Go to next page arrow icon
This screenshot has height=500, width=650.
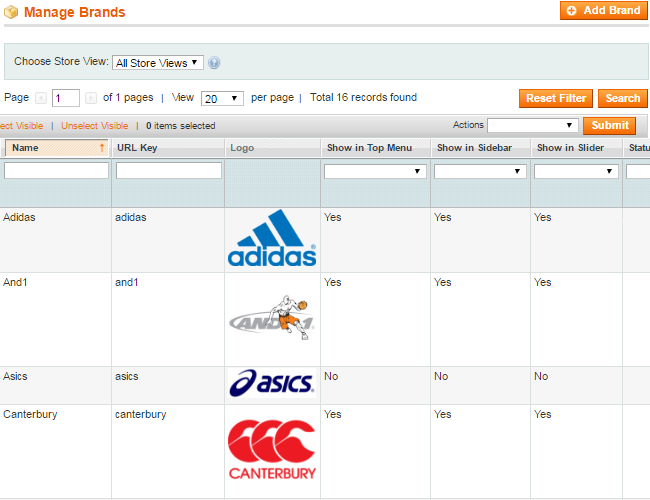(x=91, y=98)
